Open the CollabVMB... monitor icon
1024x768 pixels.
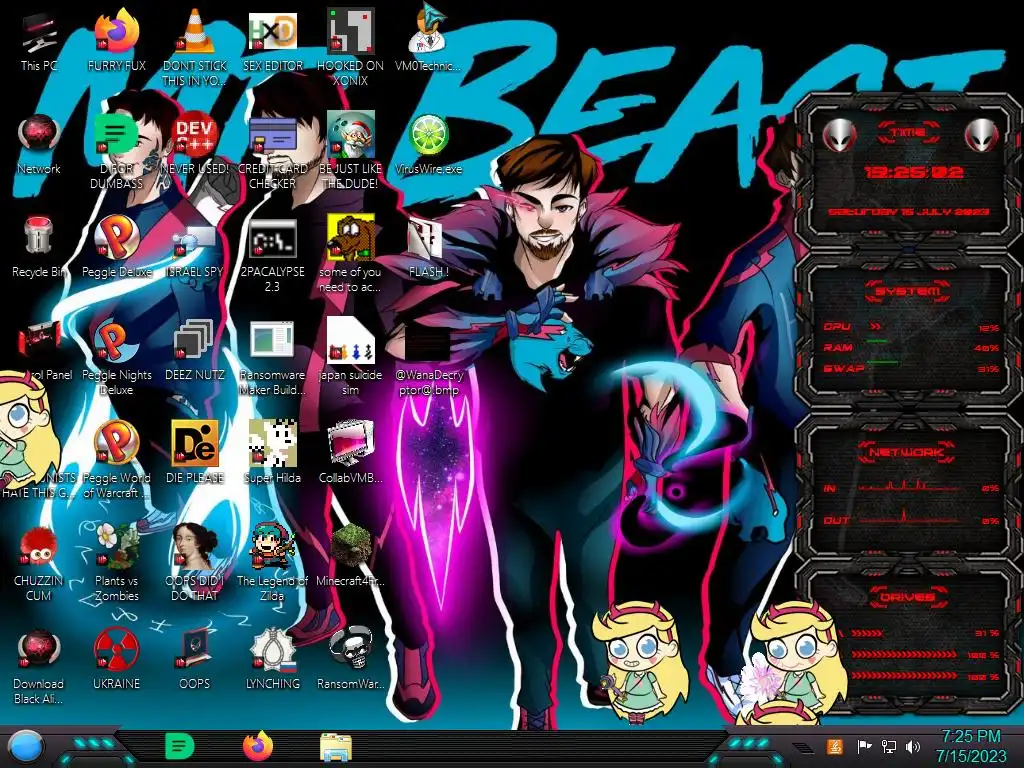(x=351, y=453)
